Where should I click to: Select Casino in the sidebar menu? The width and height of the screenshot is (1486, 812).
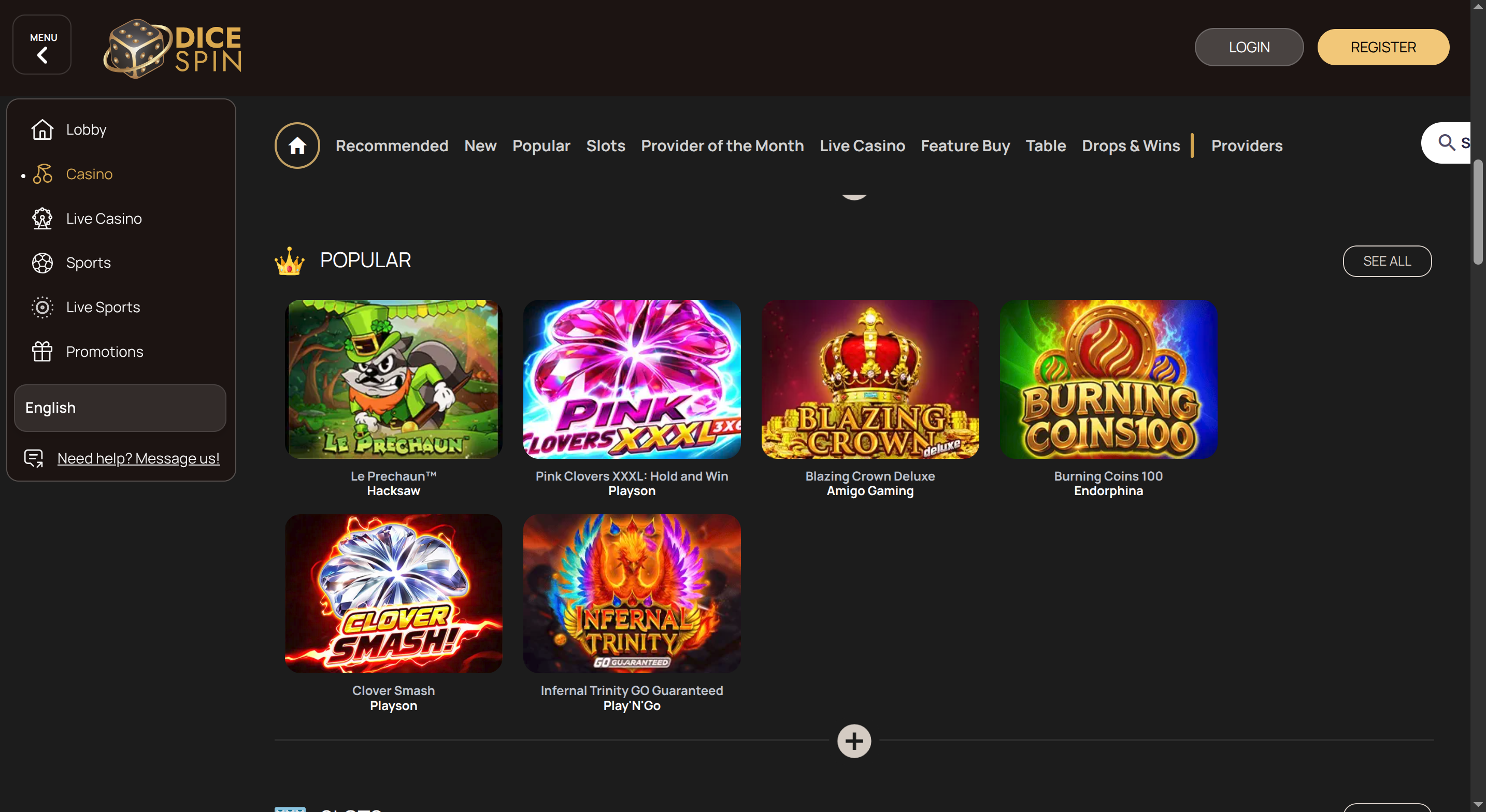[x=89, y=174]
